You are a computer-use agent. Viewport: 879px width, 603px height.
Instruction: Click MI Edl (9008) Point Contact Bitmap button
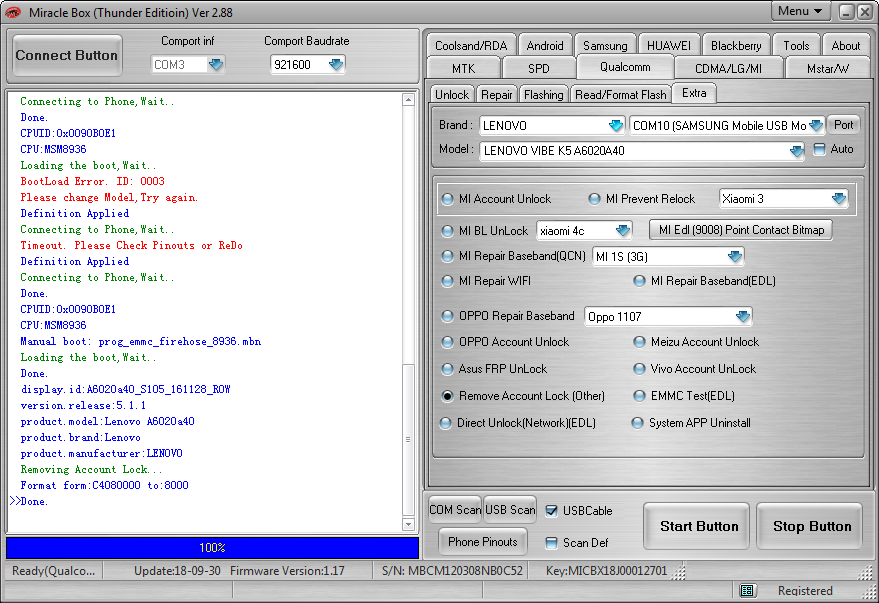point(741,230)
